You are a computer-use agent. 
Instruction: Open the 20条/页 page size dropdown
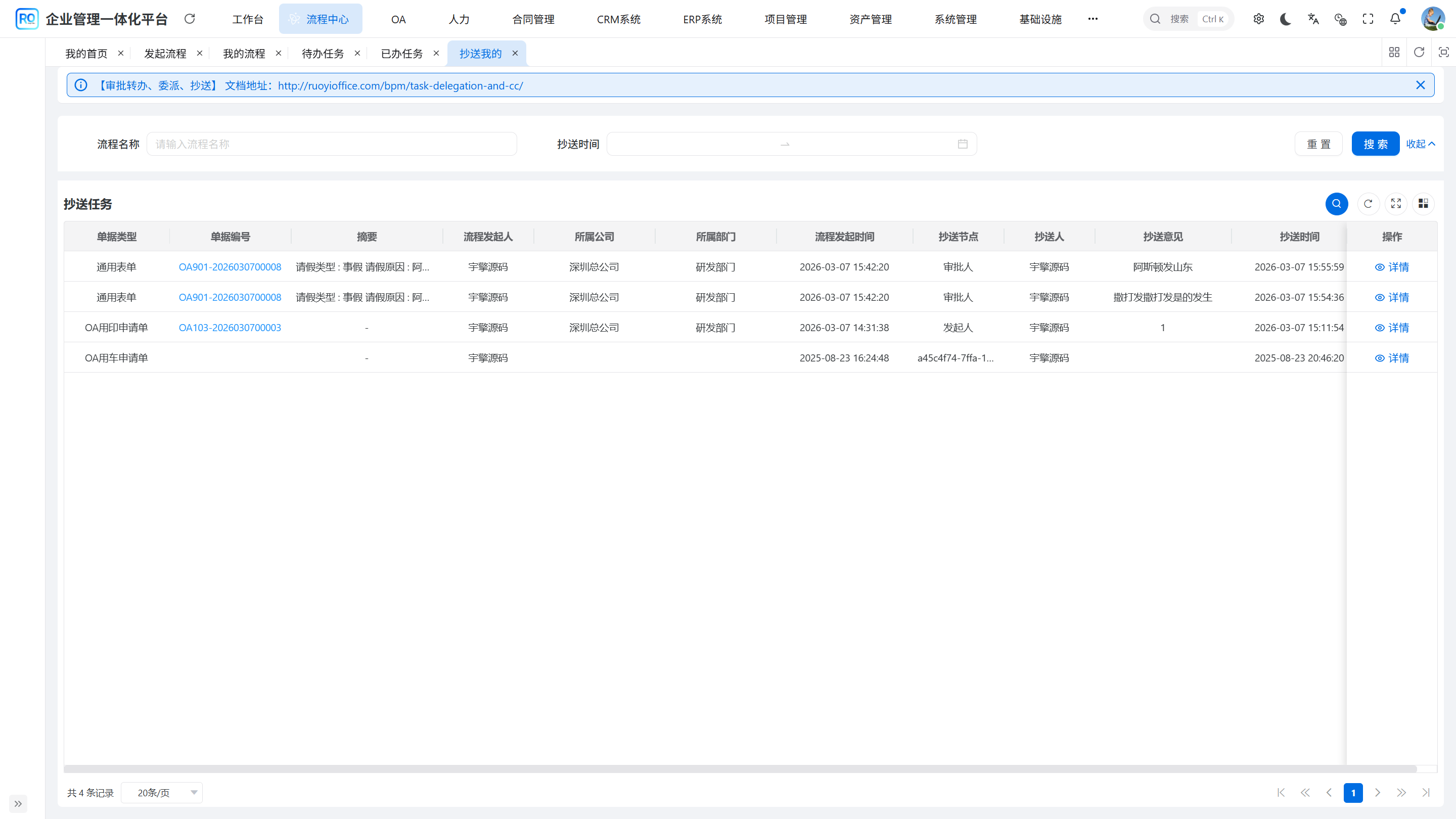(x=162, y=792)
